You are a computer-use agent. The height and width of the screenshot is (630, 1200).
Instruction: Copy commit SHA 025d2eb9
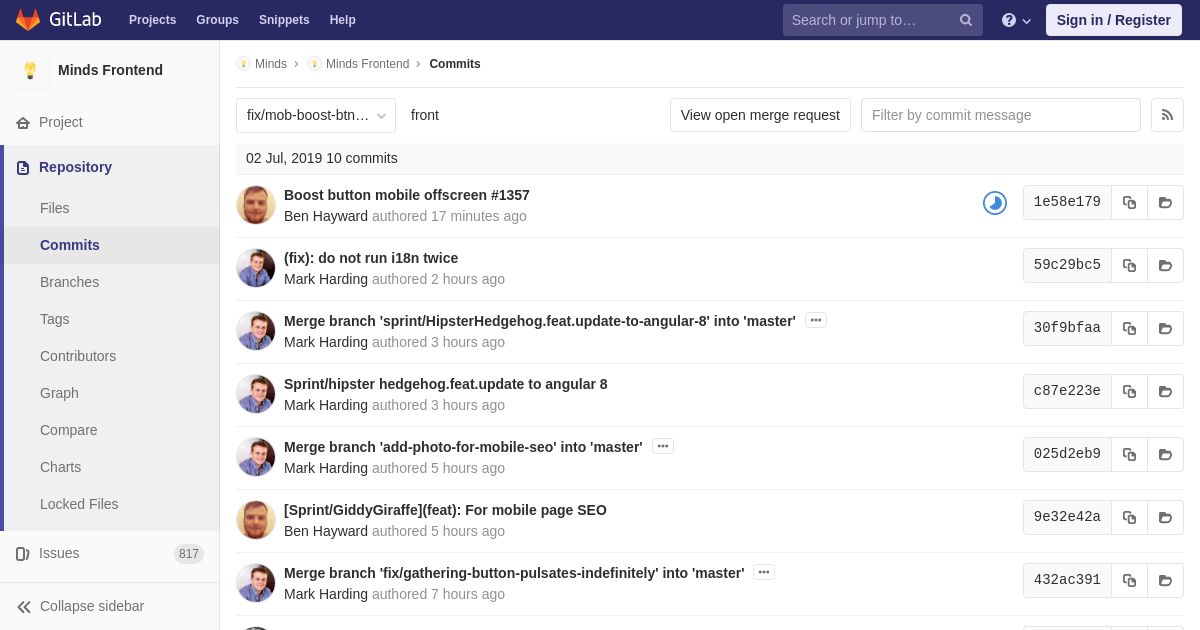(1129, 454)
